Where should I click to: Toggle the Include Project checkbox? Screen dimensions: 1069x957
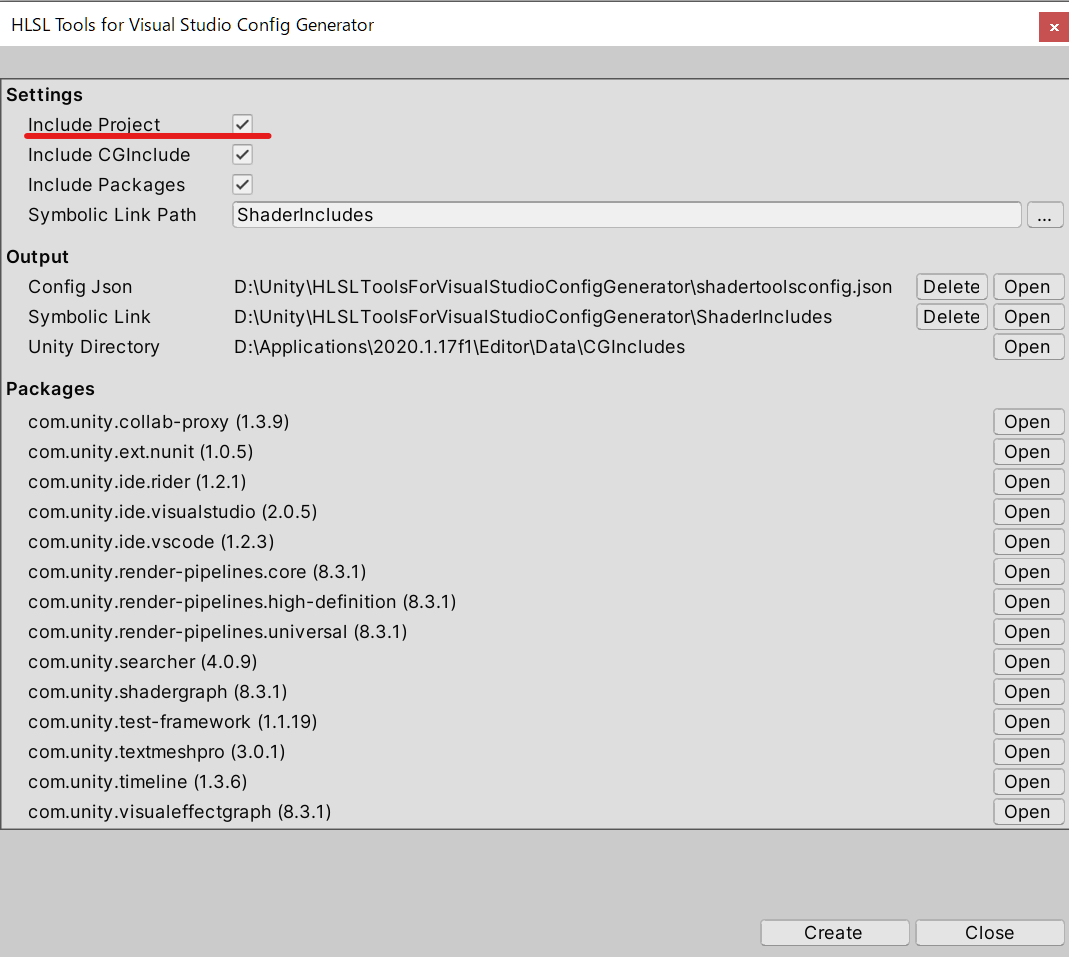(x=242, y=124)
